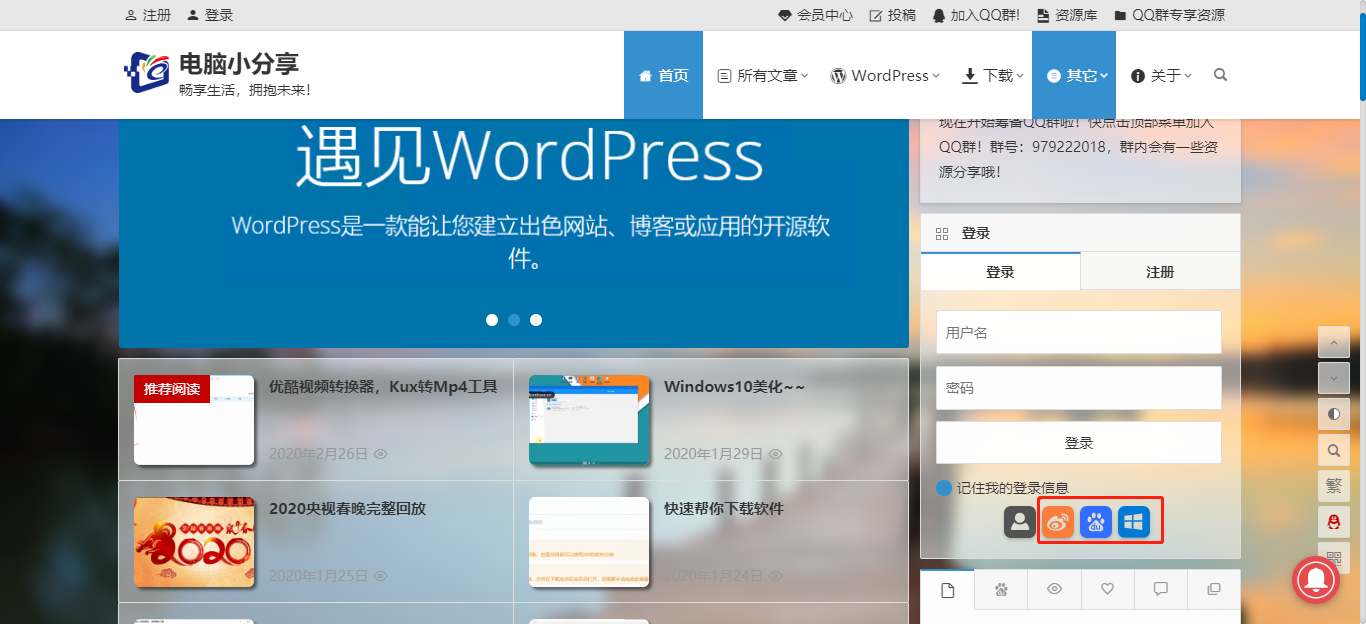Open 会员中心 in top bar
Image resolution: width=1366 pixels, height=624 pixels.
(815, 15)
